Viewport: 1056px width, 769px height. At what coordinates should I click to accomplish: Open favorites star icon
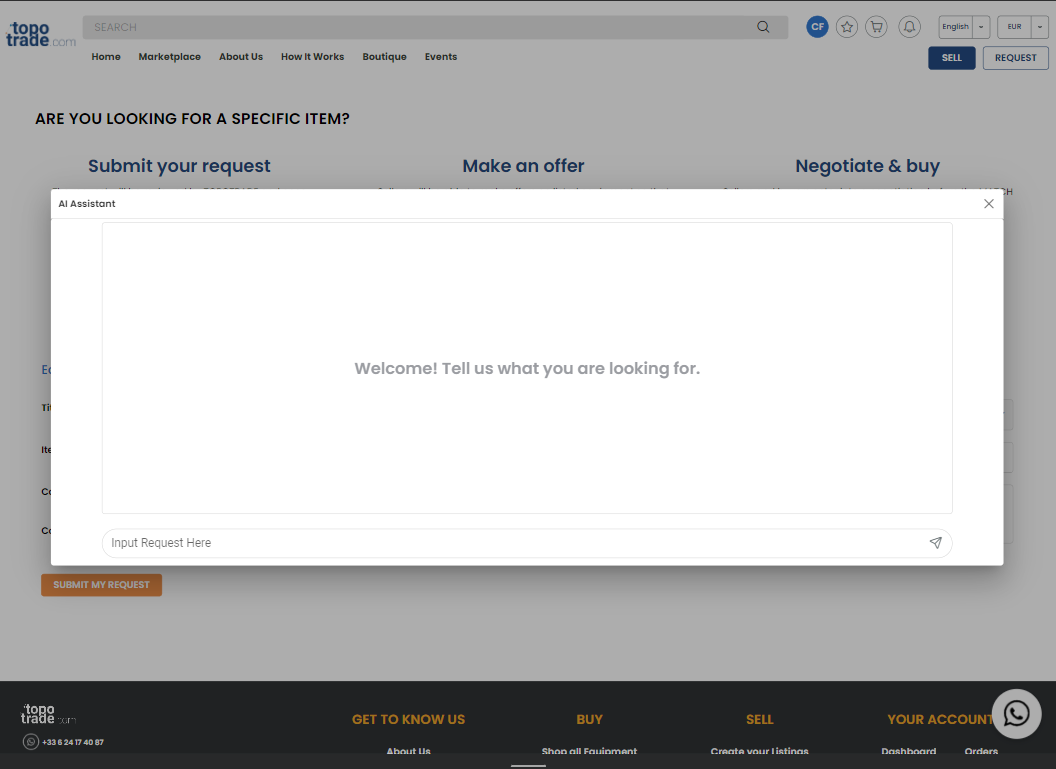[847, 27]
